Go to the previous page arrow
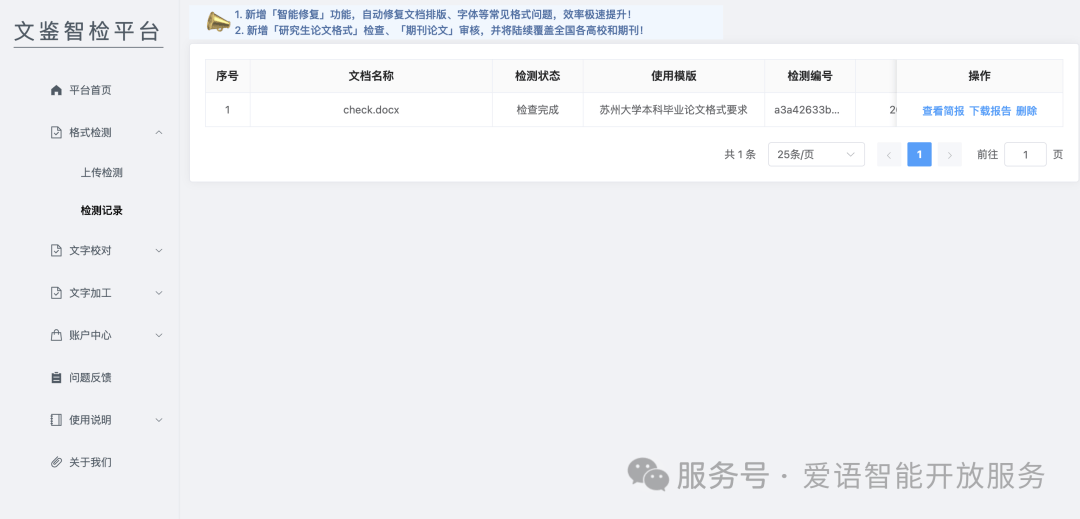 tap(889, 155)
